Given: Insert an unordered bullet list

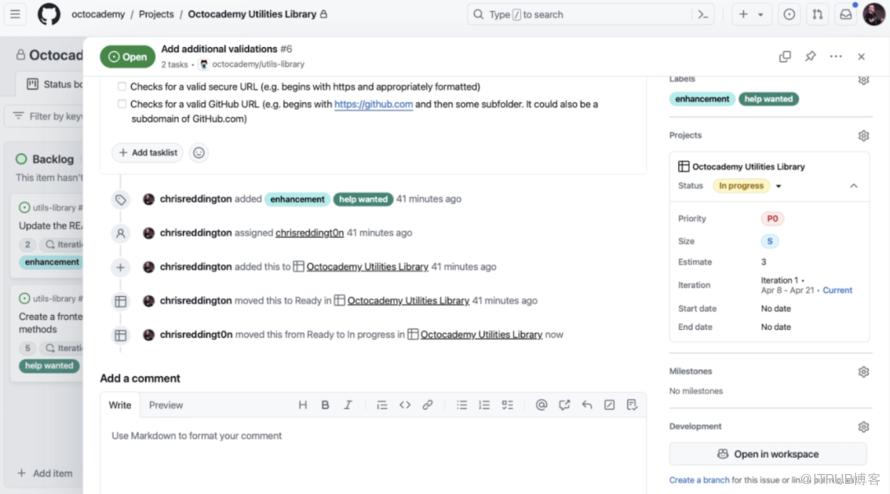Looking at the screenshot, I should tap(462, 405).
